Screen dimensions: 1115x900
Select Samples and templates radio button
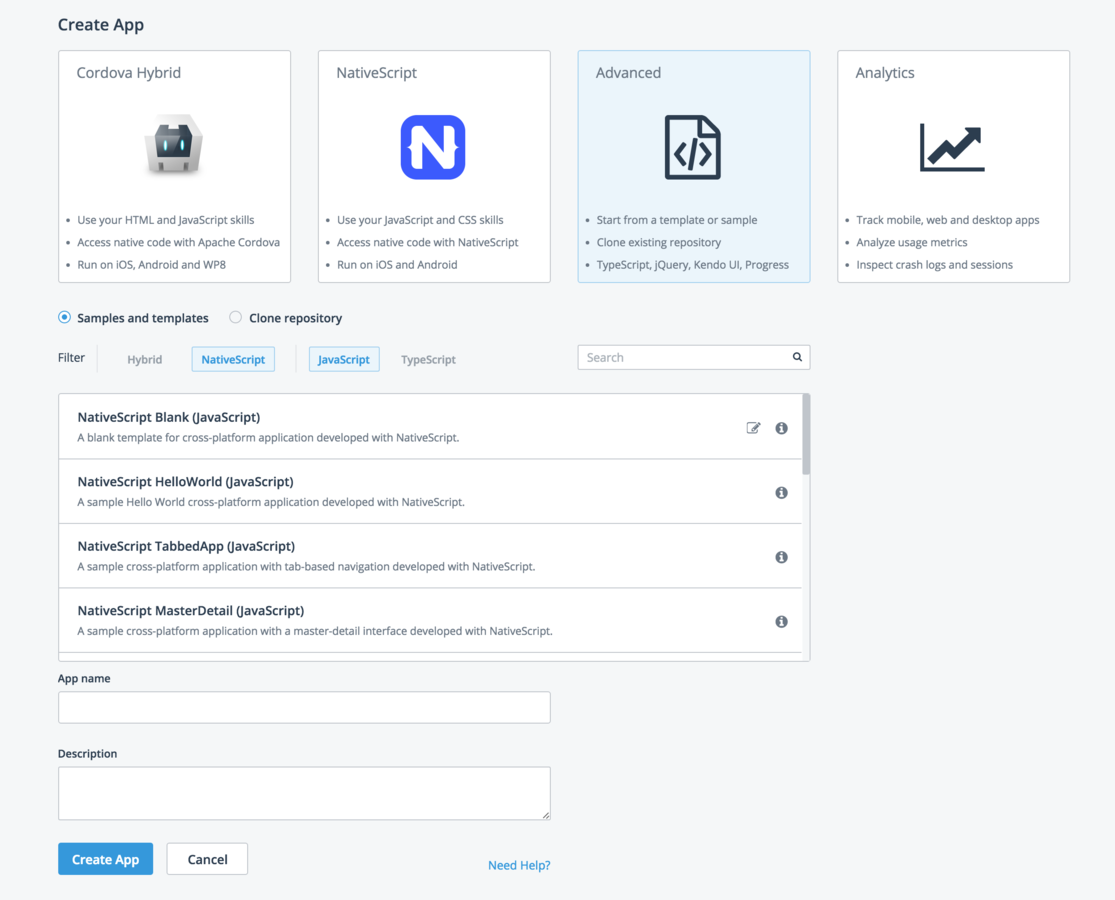click(x=65, y=317)
